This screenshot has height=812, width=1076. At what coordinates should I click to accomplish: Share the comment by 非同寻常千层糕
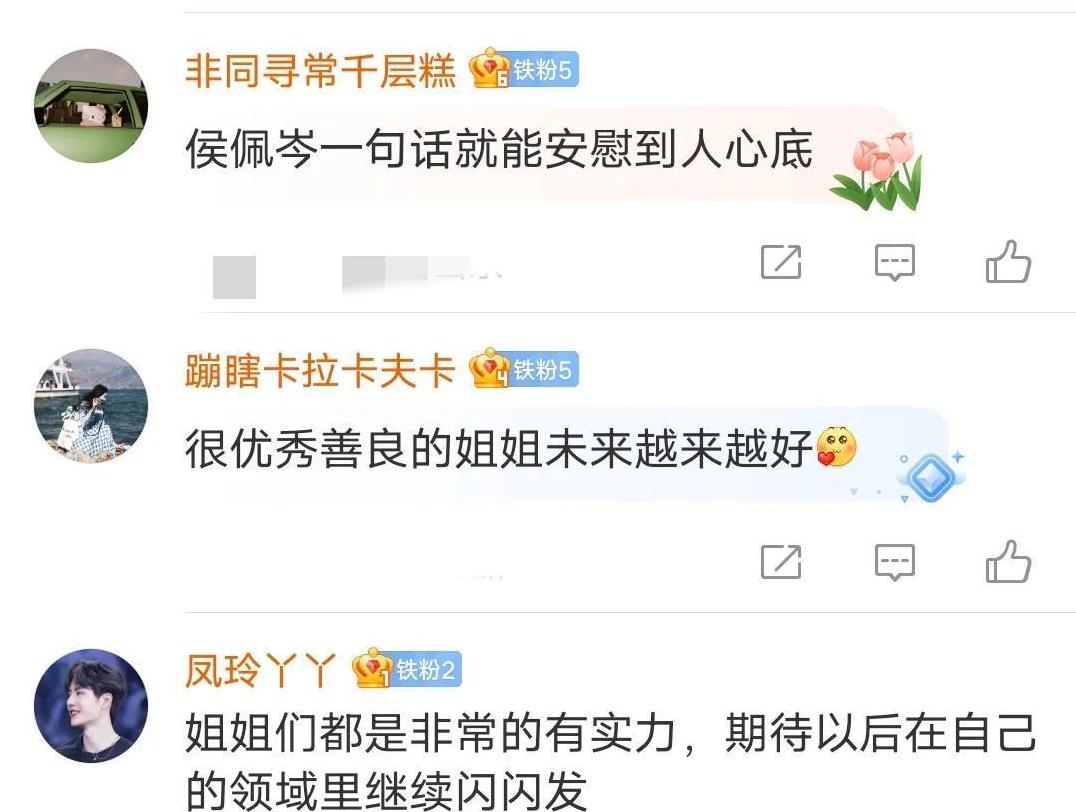point(781,262)
